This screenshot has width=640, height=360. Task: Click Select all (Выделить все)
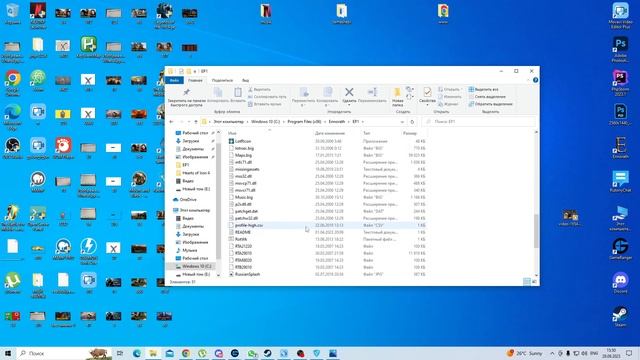[x=483, y=89]
